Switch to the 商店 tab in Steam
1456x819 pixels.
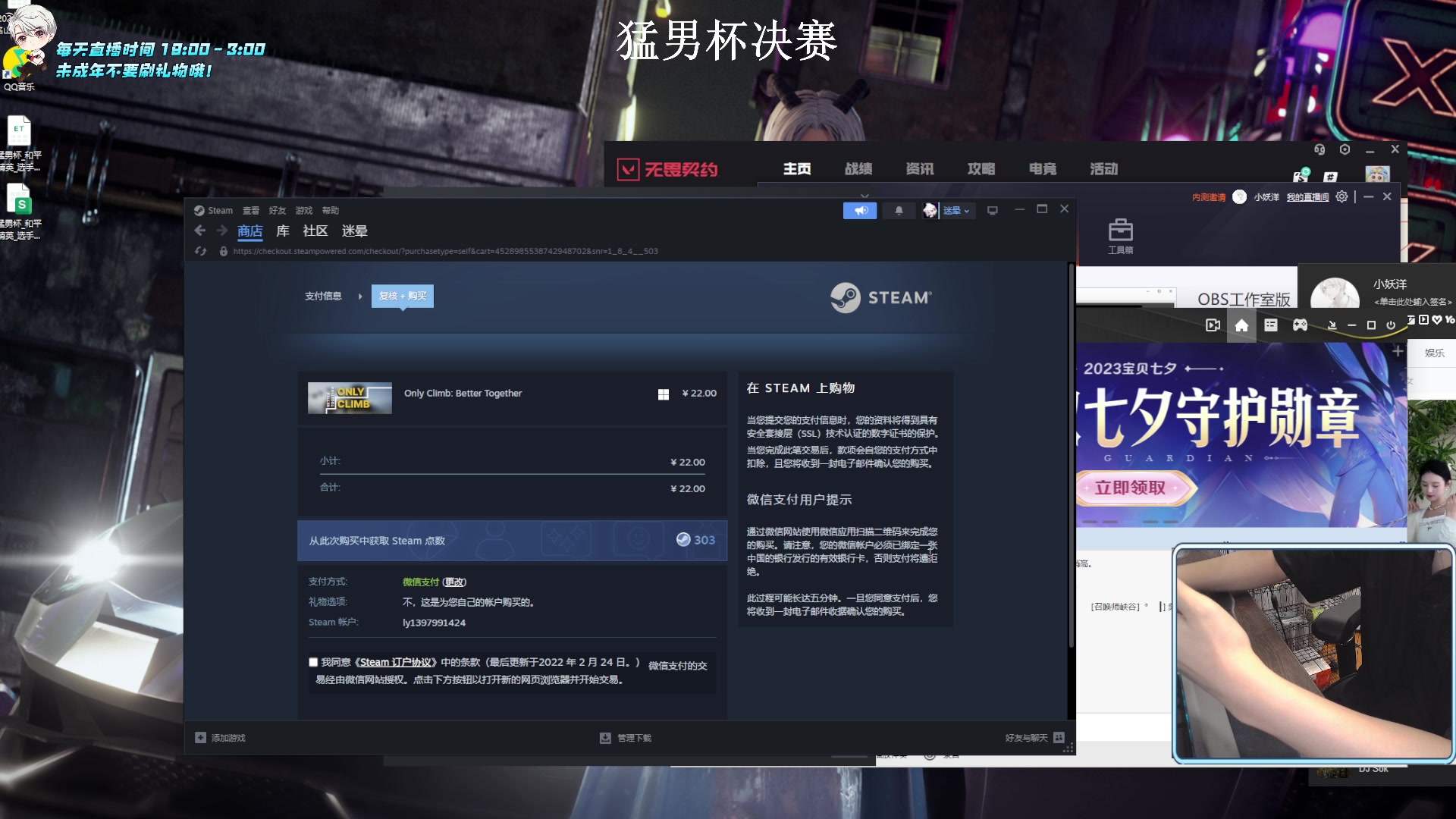point(249,231)
